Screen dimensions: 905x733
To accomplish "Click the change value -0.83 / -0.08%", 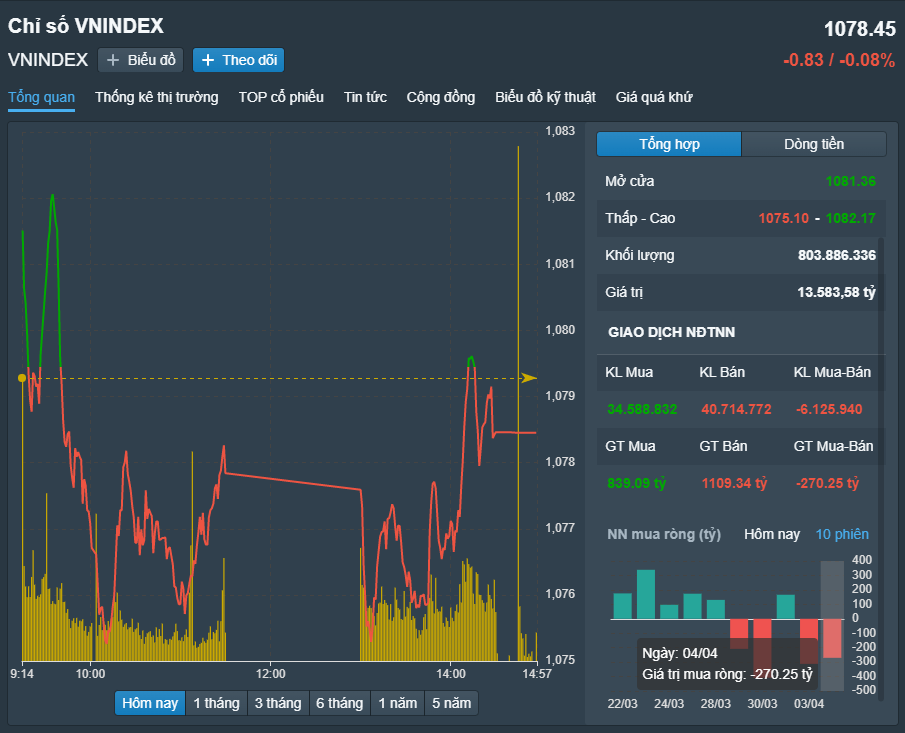I will (839, 60).
